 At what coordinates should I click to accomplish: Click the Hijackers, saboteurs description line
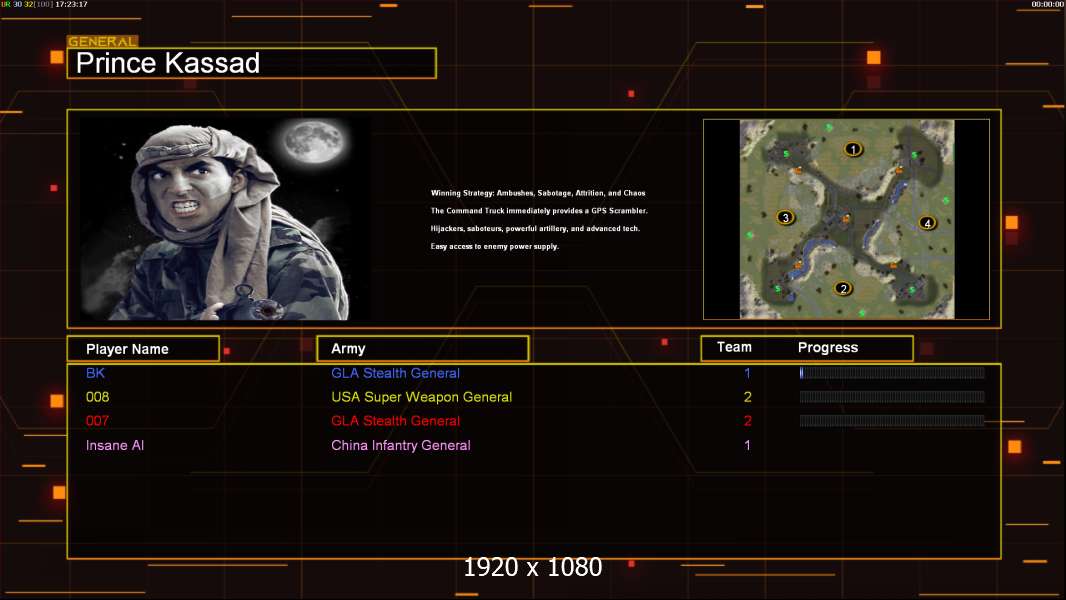(x=535, y=228)
